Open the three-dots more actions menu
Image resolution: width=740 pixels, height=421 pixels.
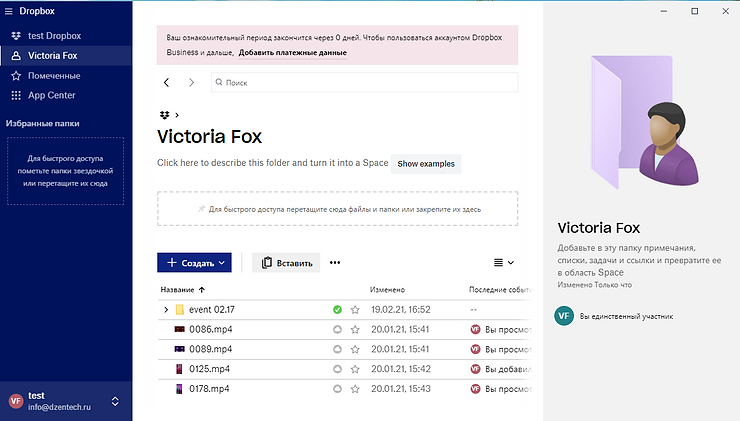click(335, 263)
